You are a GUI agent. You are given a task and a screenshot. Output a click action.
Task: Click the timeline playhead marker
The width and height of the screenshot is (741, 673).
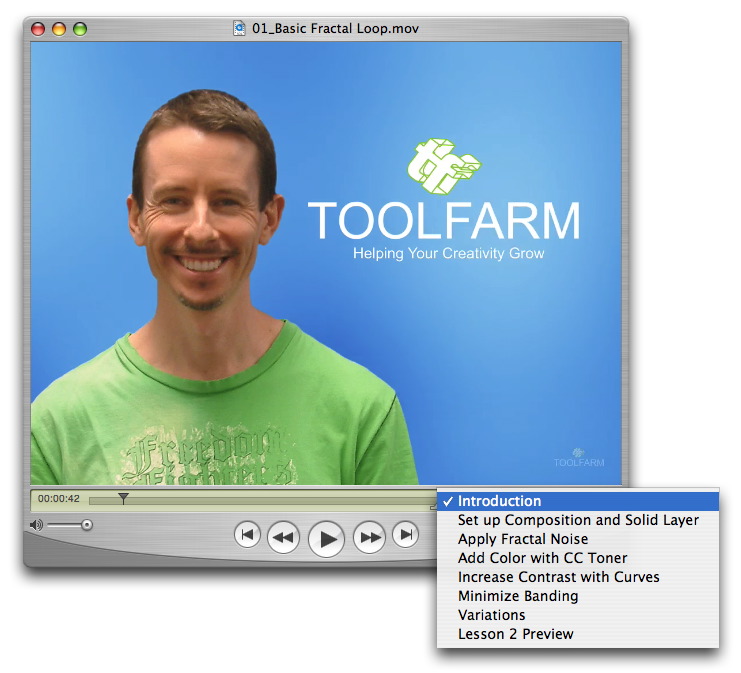tap(123, 497)
